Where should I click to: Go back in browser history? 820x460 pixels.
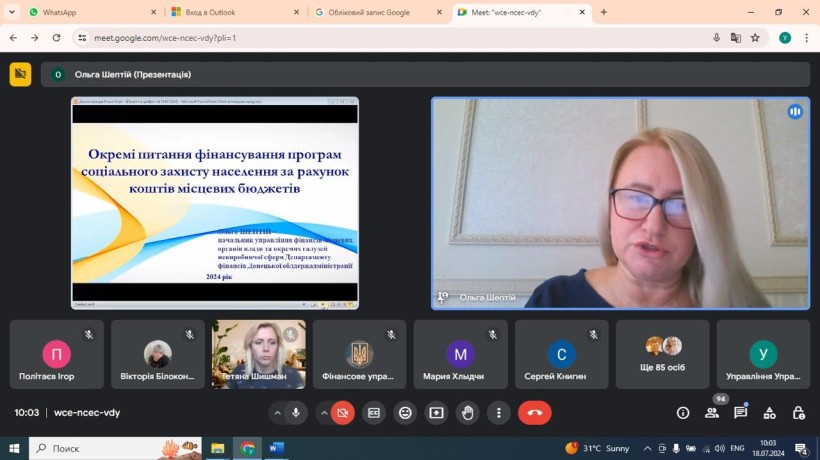coord(13,38)
